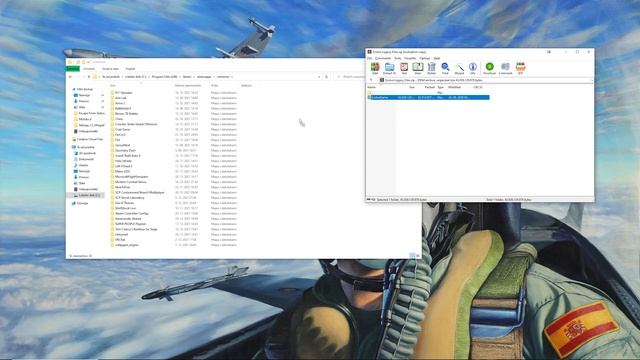Sort by Packed column in WinRAR
Viewport: 640px width, 360px height.
[x=429, y=87]
